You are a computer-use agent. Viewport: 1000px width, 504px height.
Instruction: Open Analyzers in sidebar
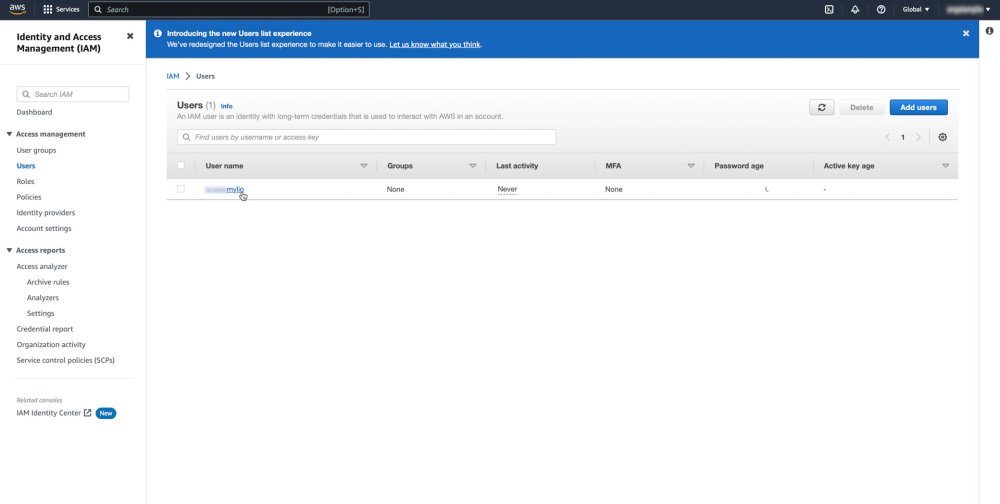click(43, 298)
